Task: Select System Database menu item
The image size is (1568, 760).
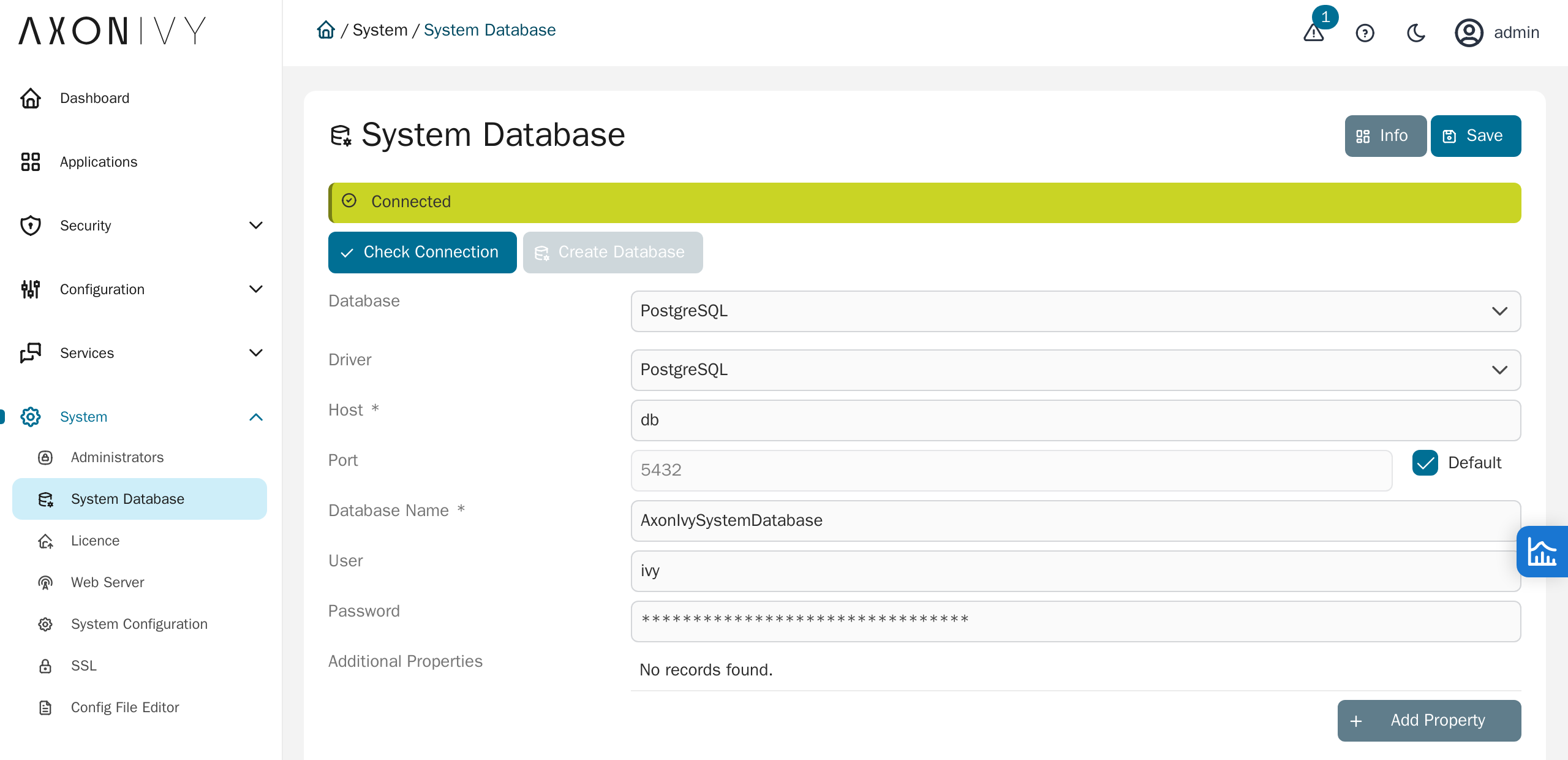Action: click(x=140, y=499)
